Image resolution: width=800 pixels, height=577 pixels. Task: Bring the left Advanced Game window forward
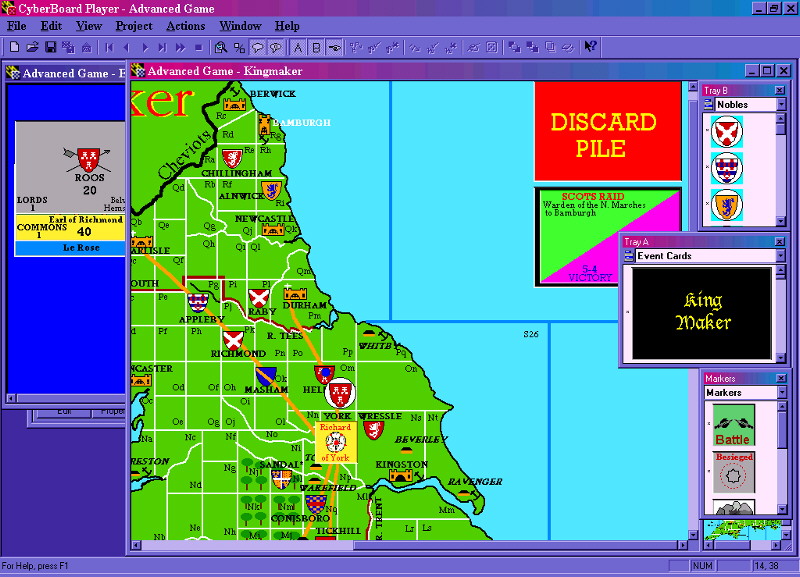65,73
